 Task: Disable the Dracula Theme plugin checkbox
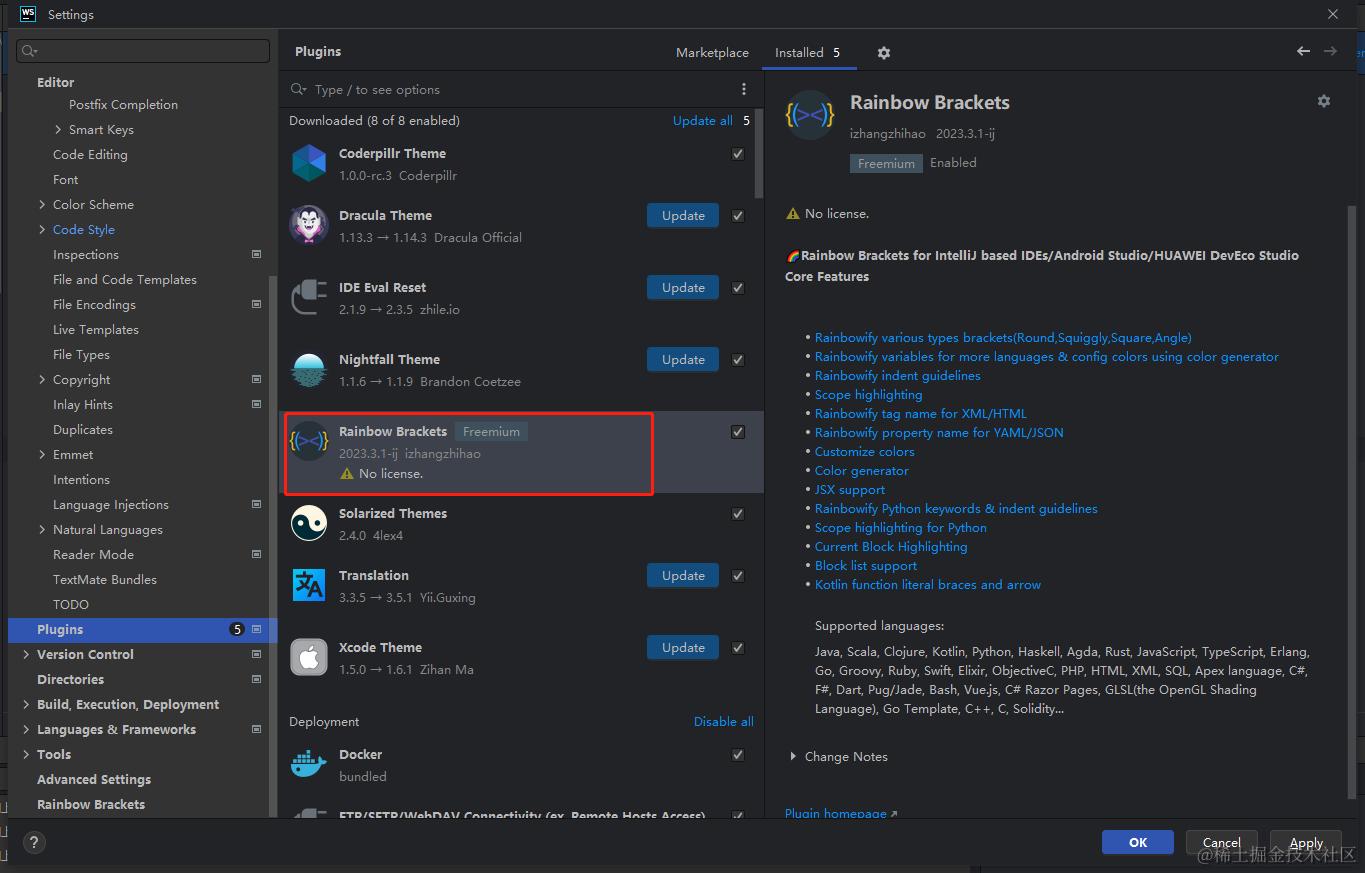click(x=738, y=216)
